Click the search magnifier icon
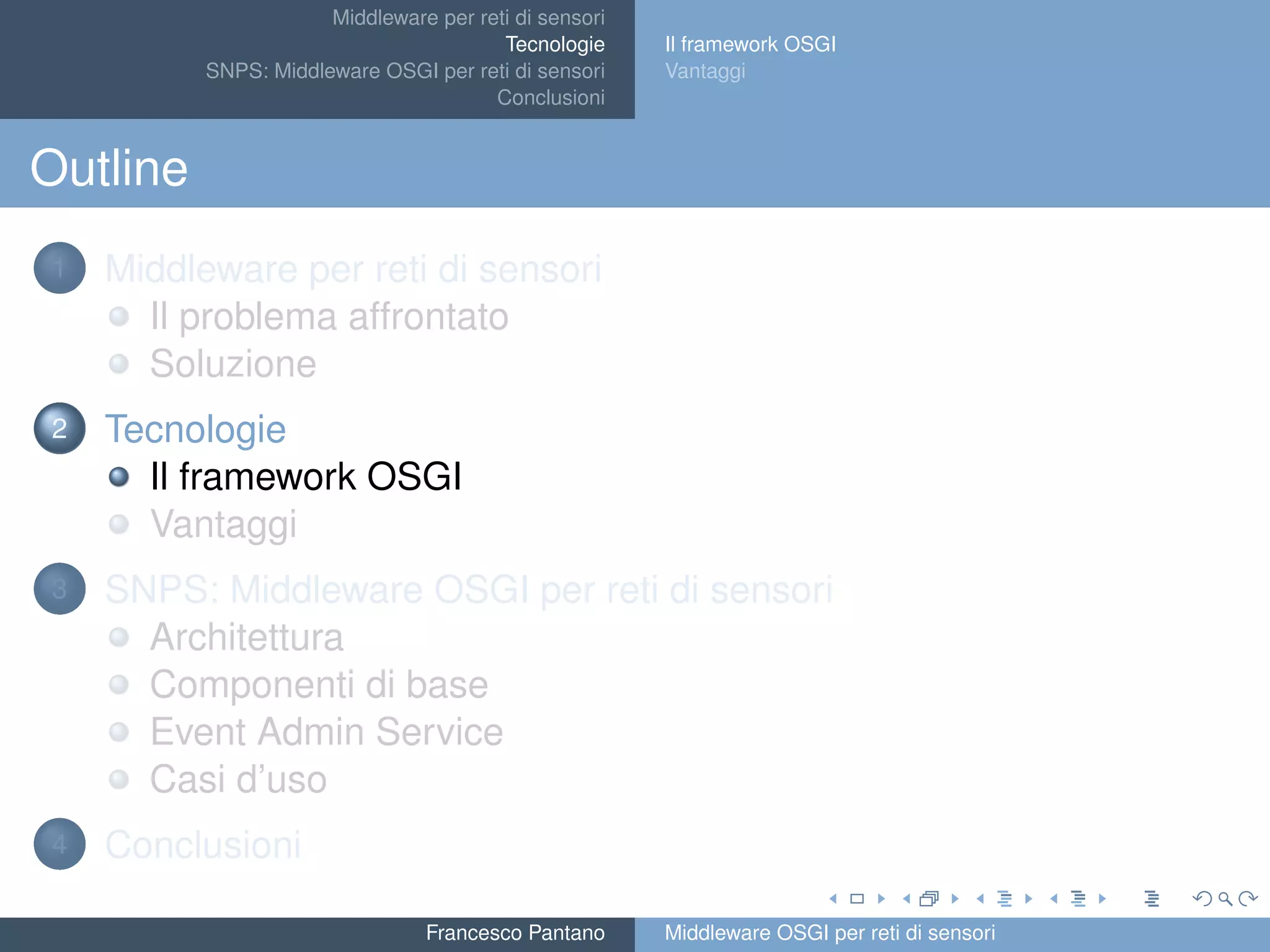Image resolution: width=1270 pixels, height=952 pixels. (1225, 899)
